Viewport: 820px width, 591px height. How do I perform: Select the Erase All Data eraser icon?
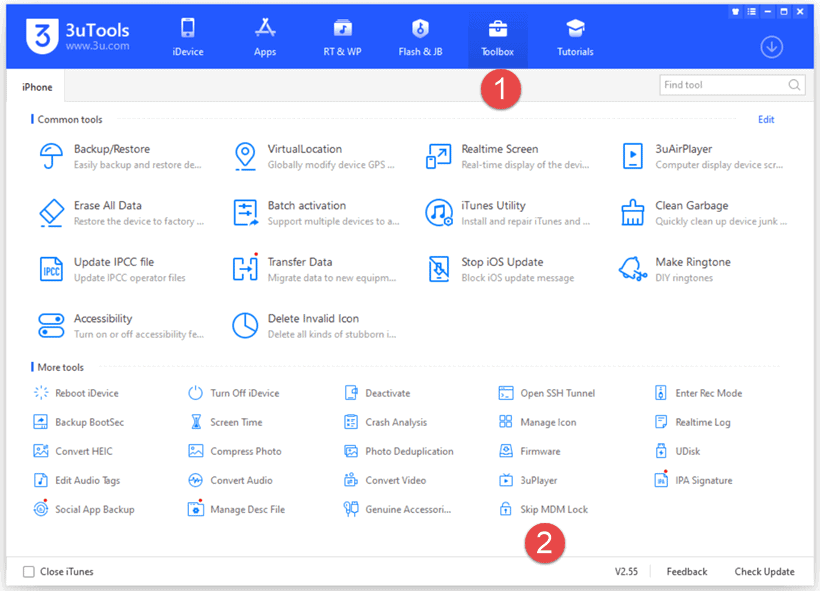(51, 213)
